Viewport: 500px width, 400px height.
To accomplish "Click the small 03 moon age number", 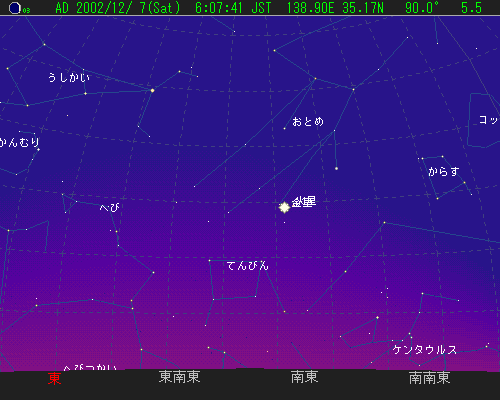I will click(x=26, y=11).
